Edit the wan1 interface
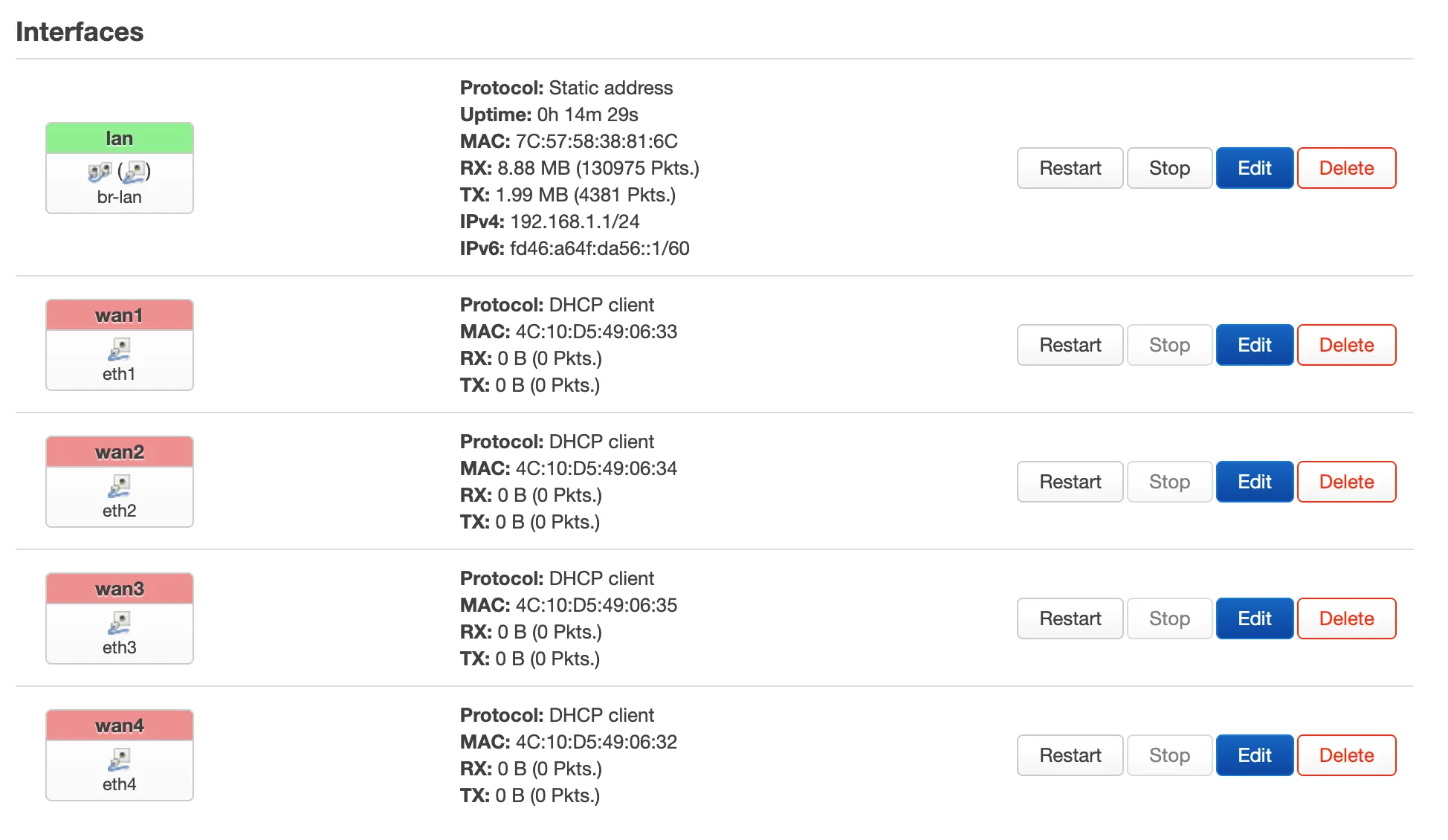This screenshot has height=840, width=1448. (1254, 345)
